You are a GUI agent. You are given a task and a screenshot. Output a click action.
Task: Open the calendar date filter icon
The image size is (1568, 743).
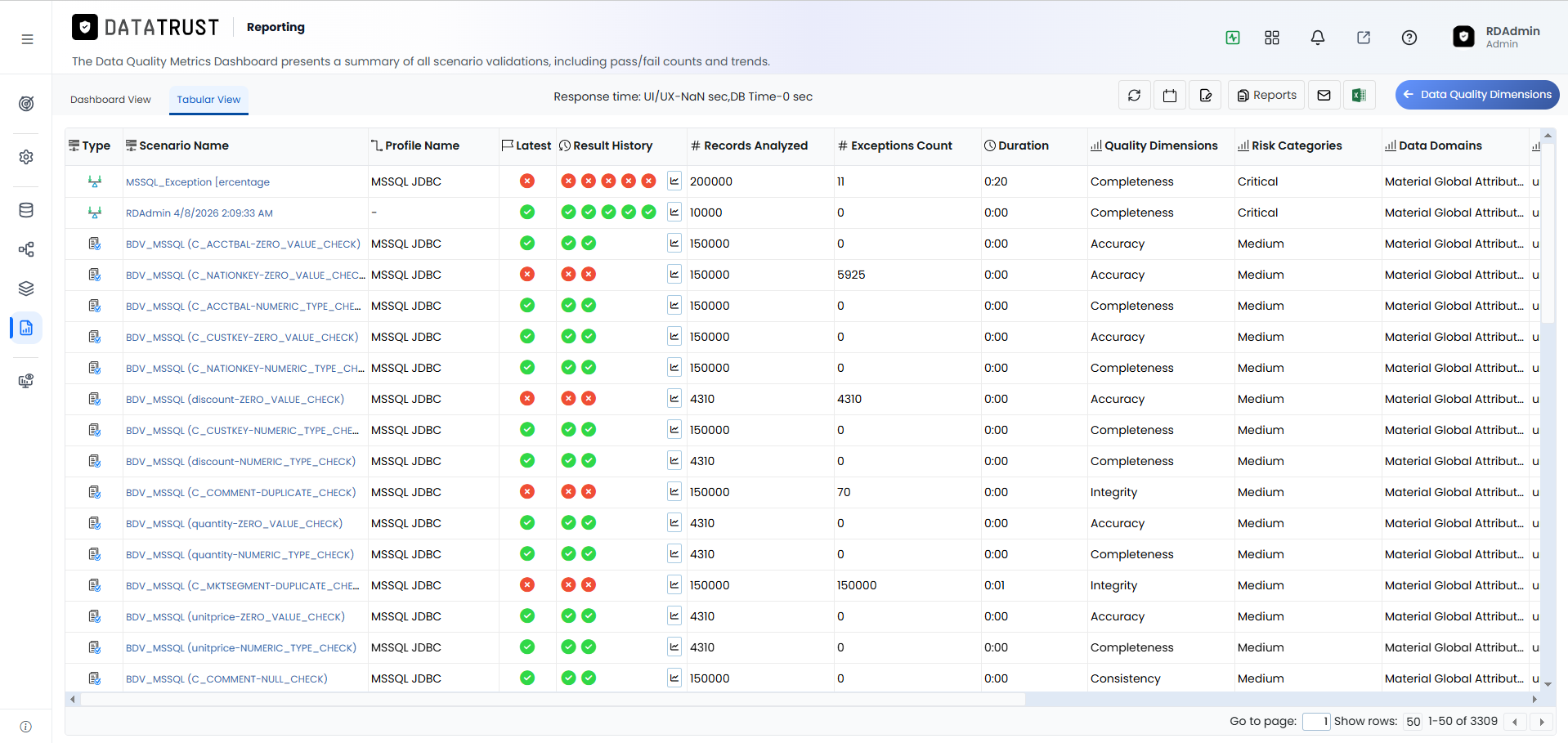click(1170, 95)
